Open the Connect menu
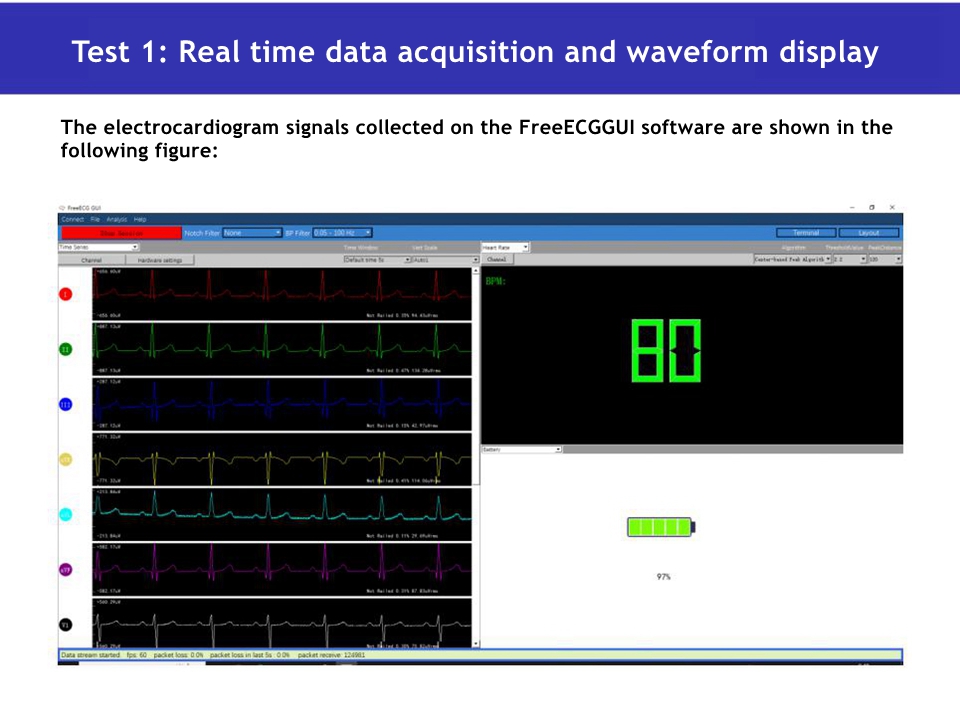This screenshot has height=724, width=960. click(72, 219)
